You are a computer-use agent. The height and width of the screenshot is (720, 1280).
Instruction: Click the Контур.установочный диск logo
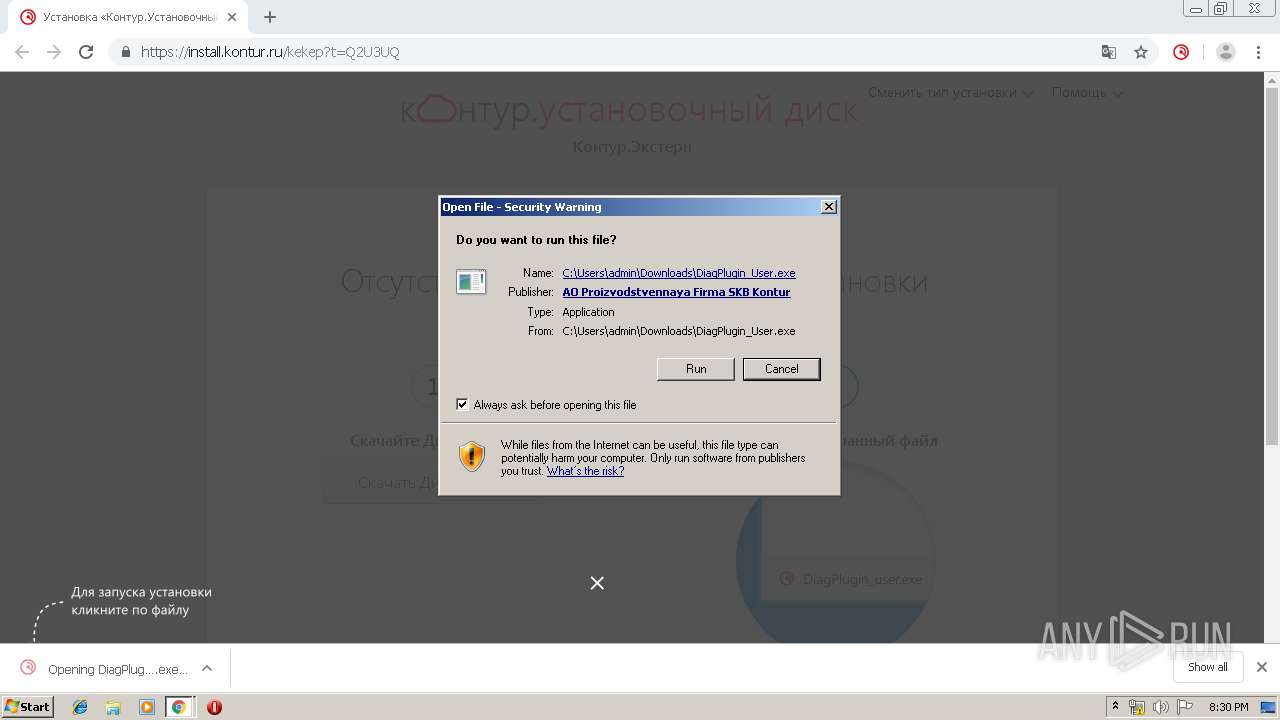629,110
